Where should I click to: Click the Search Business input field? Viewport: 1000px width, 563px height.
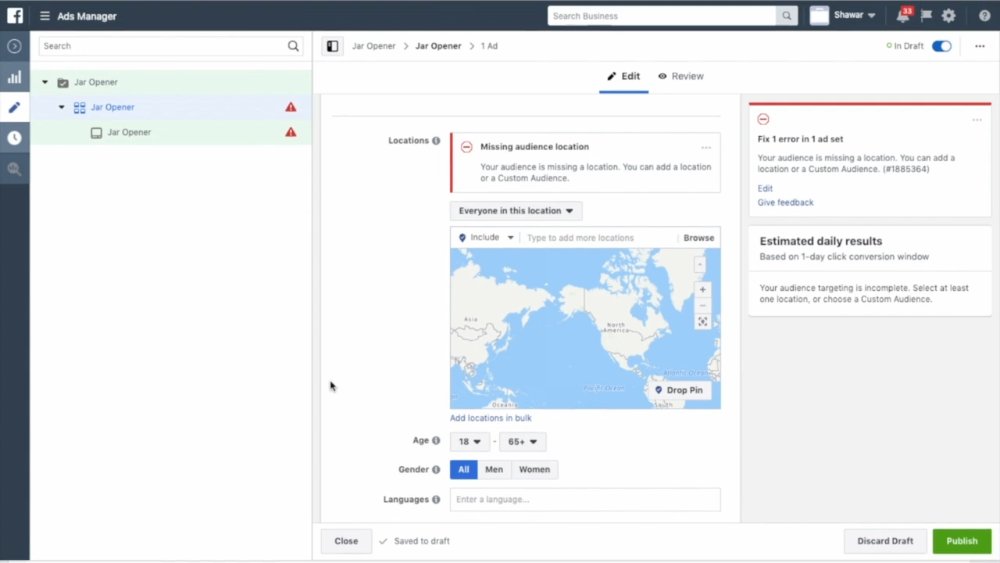point(662,16)
